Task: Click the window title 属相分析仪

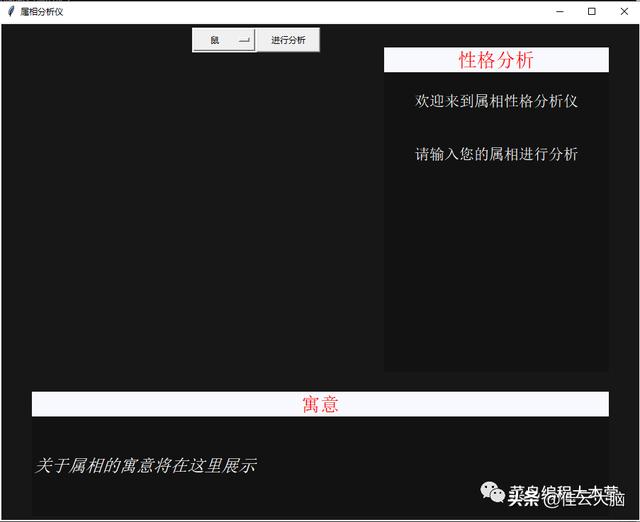Action: click(x=42, y=12)
